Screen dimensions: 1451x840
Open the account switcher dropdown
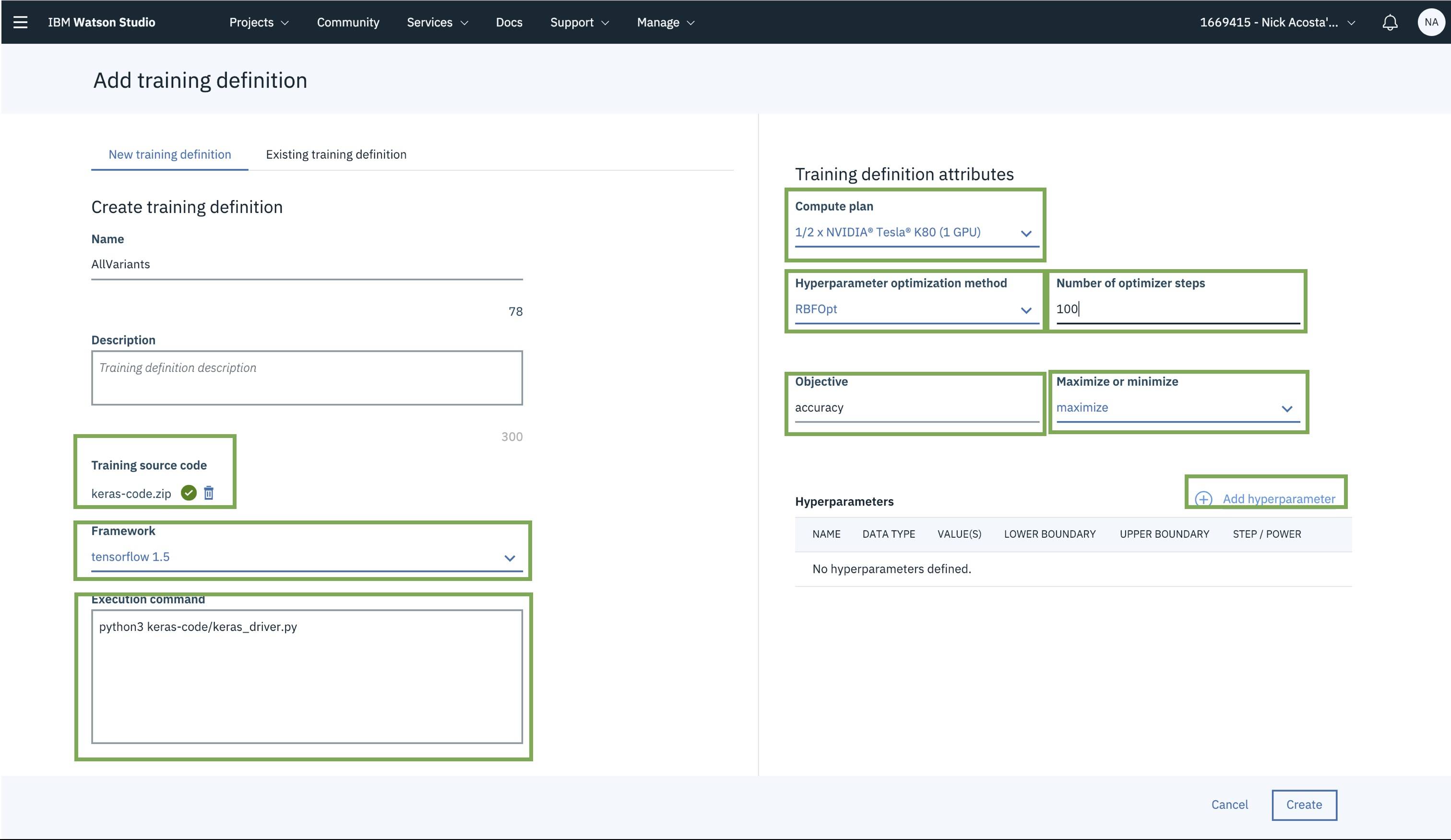click(x=1277, y=23)
